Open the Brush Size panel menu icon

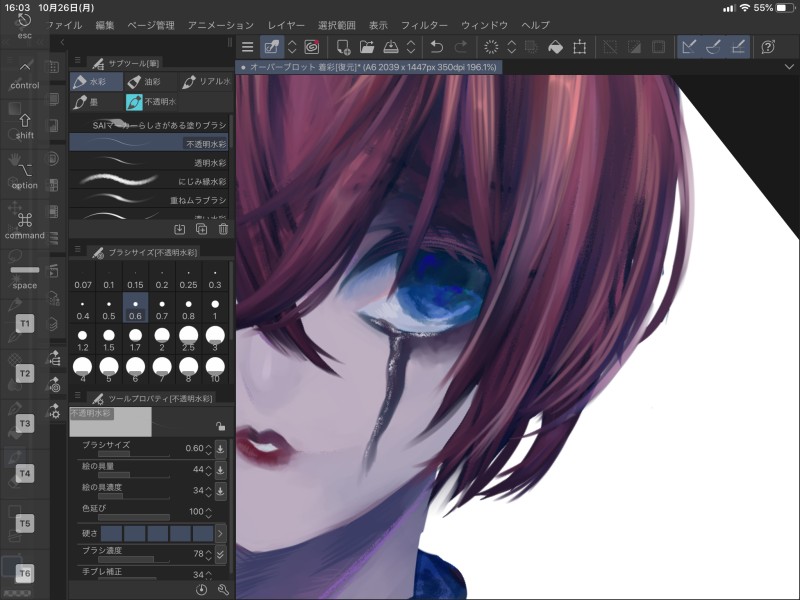tap(77, 249)
